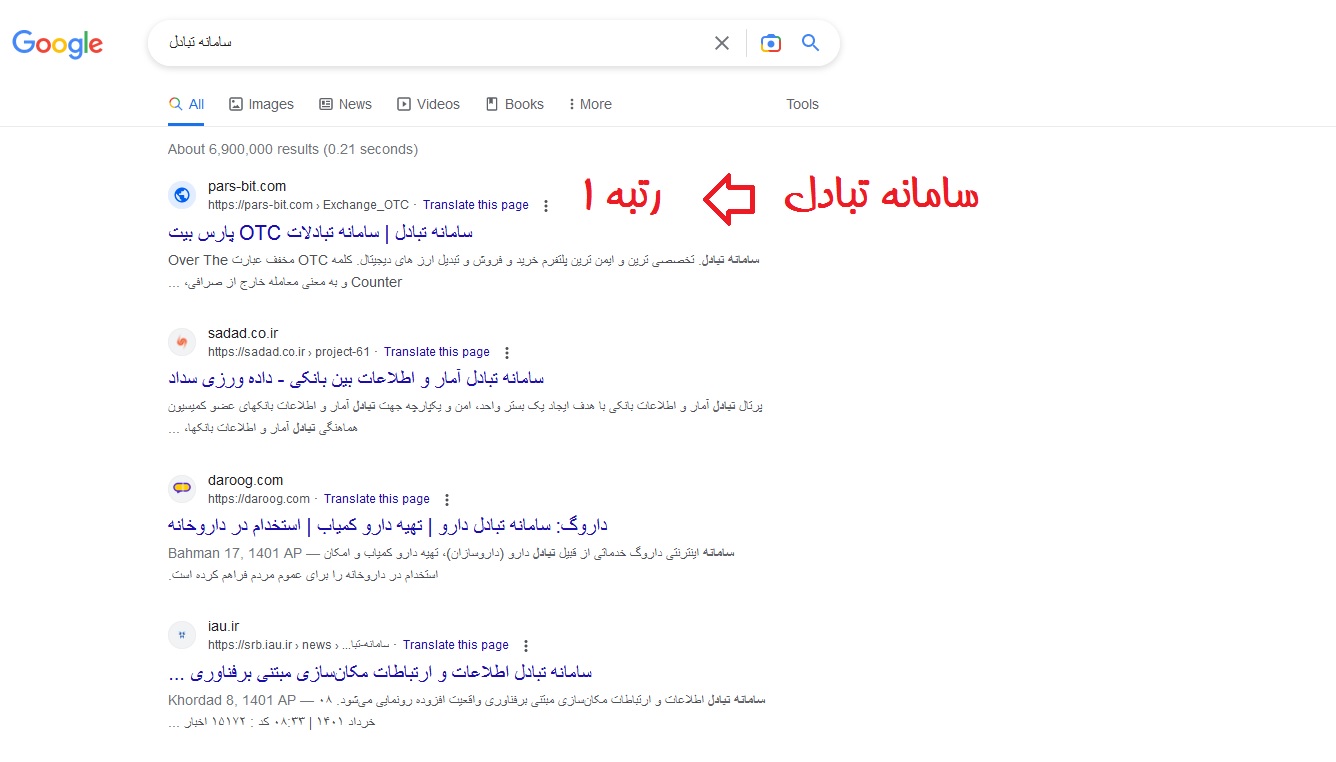Switch to the Books tab
Screen dimensions: 1336x762
click(x=514, y=104)
